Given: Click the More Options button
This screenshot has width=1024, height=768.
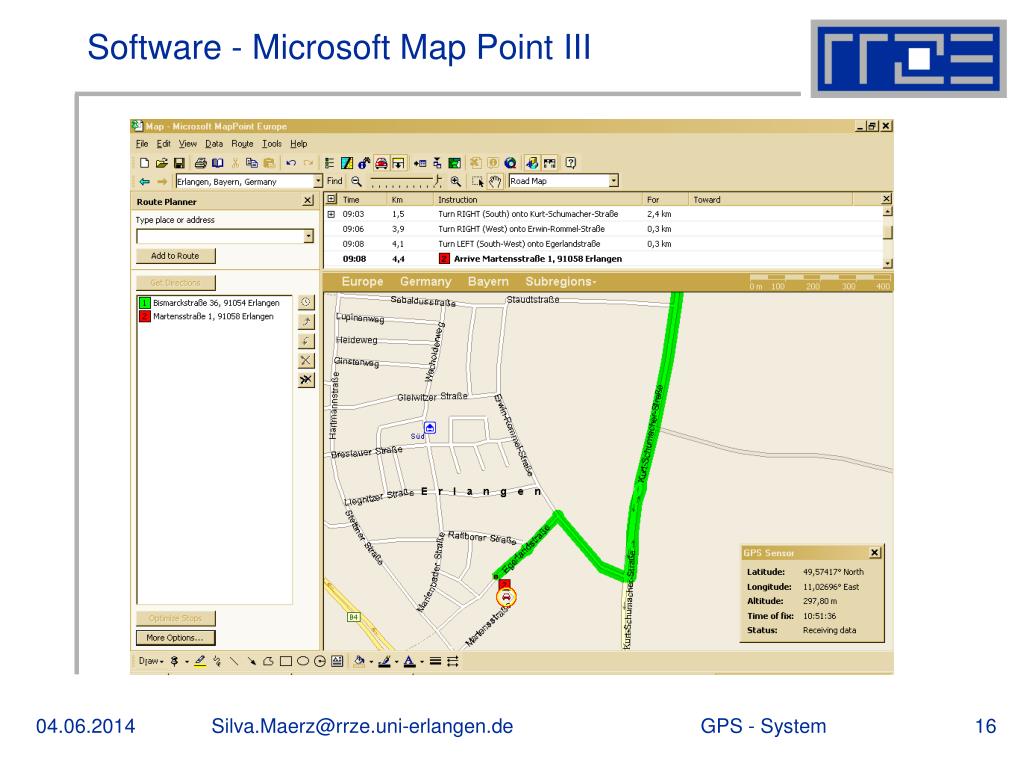Looking at the screenshot, I should tap(175, 638).
